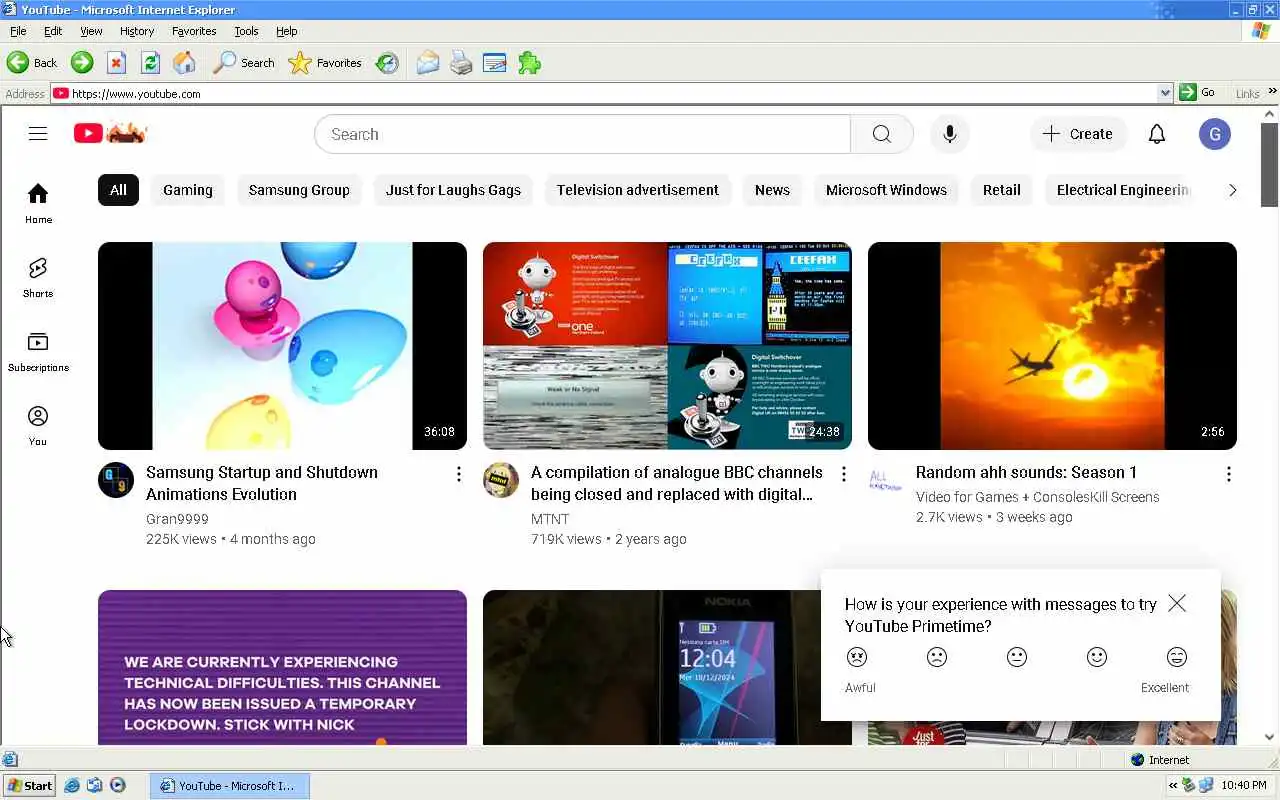Click the Print toolbar icon
This screenshot has width=1280, height=800.
(461, 63)
